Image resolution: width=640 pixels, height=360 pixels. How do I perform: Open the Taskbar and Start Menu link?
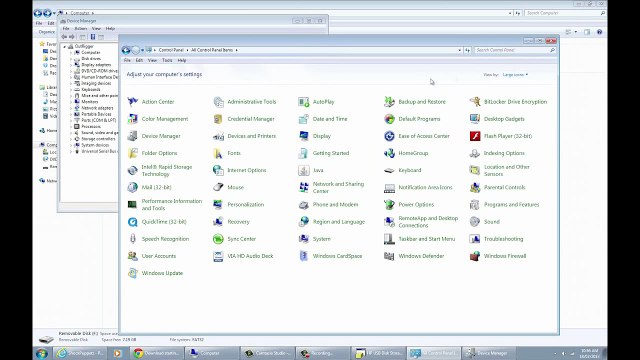point(427,239)
